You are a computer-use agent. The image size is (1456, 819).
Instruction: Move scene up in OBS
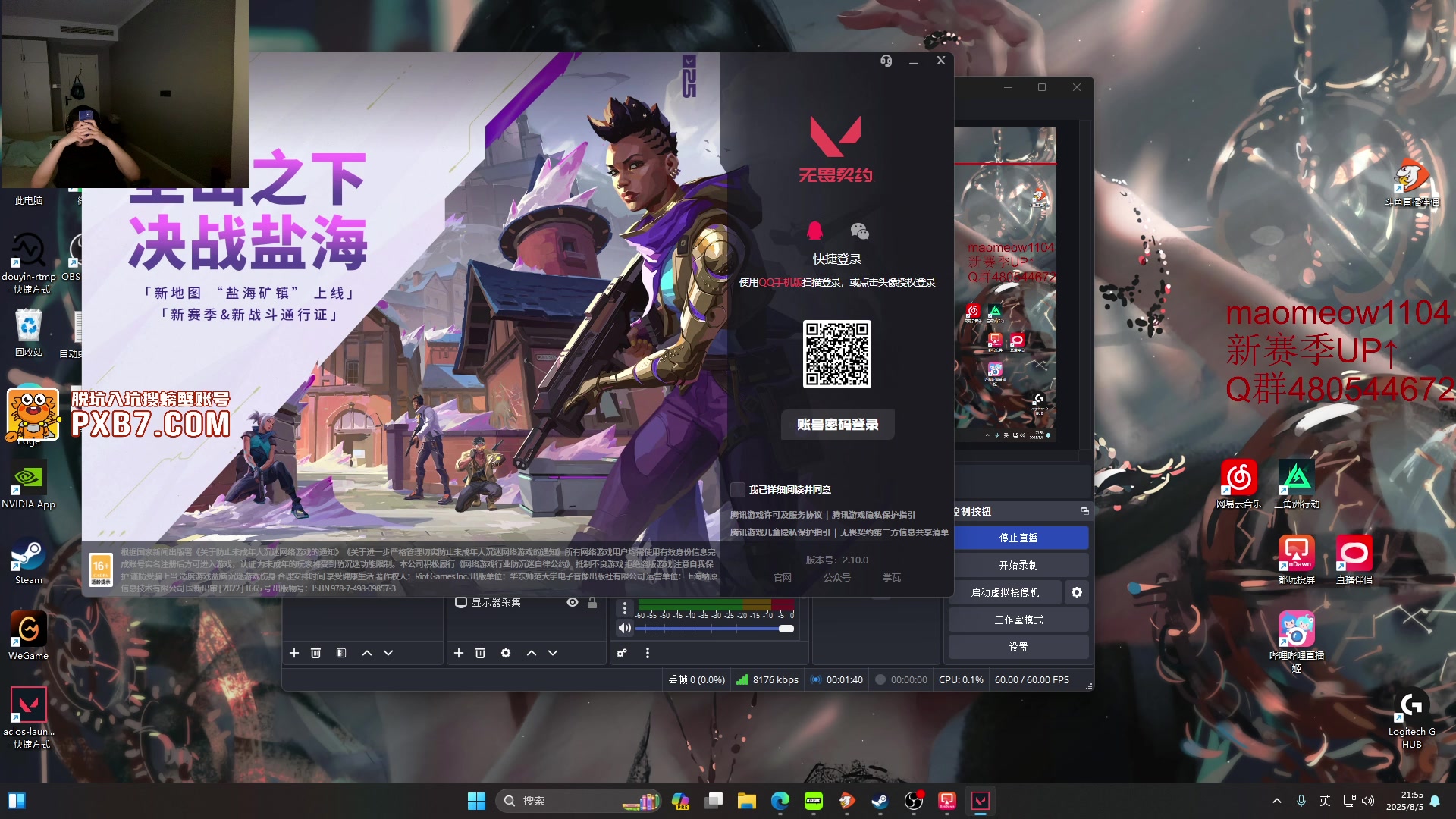[x=367, y=653]
